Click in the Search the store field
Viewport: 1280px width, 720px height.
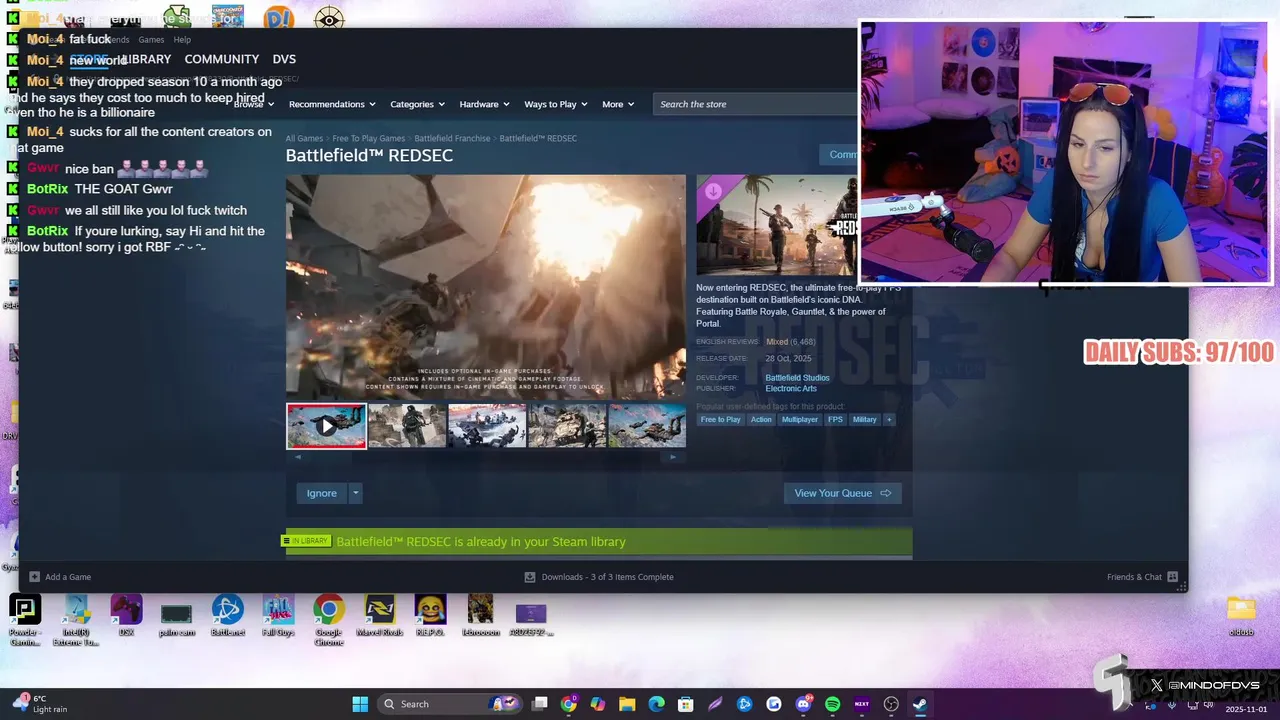[755, 104]
